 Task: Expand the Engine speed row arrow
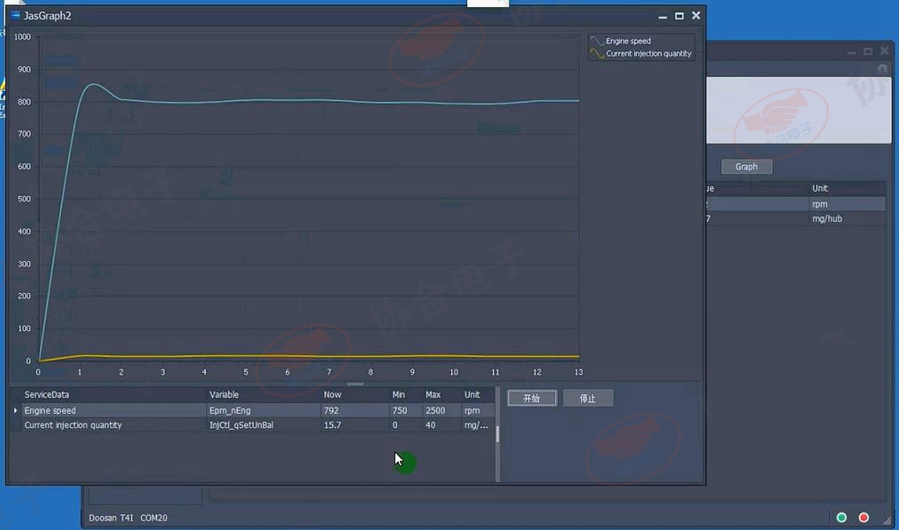tap(15, 411)
